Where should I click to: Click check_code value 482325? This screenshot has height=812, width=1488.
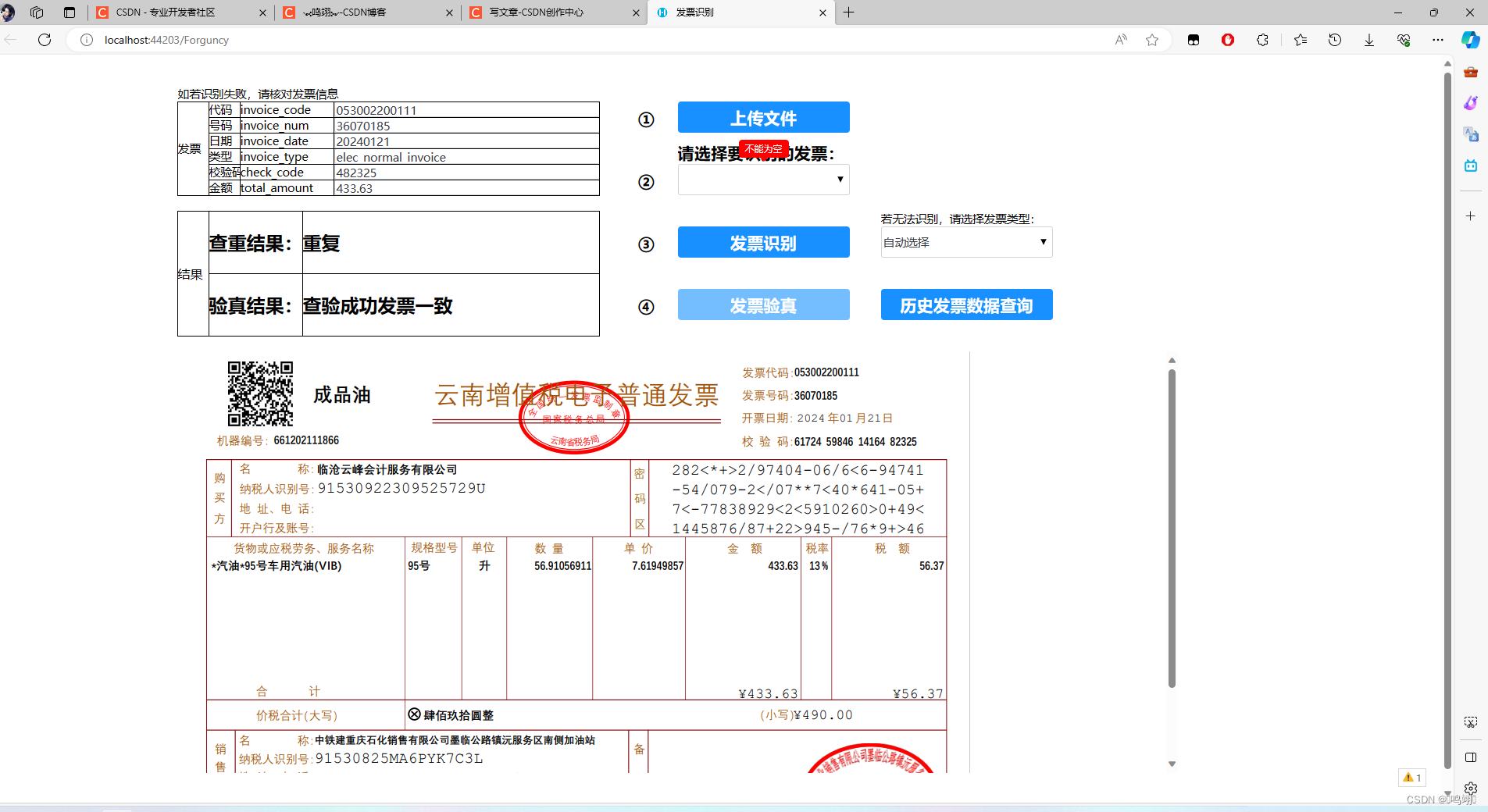click(357, 173)
